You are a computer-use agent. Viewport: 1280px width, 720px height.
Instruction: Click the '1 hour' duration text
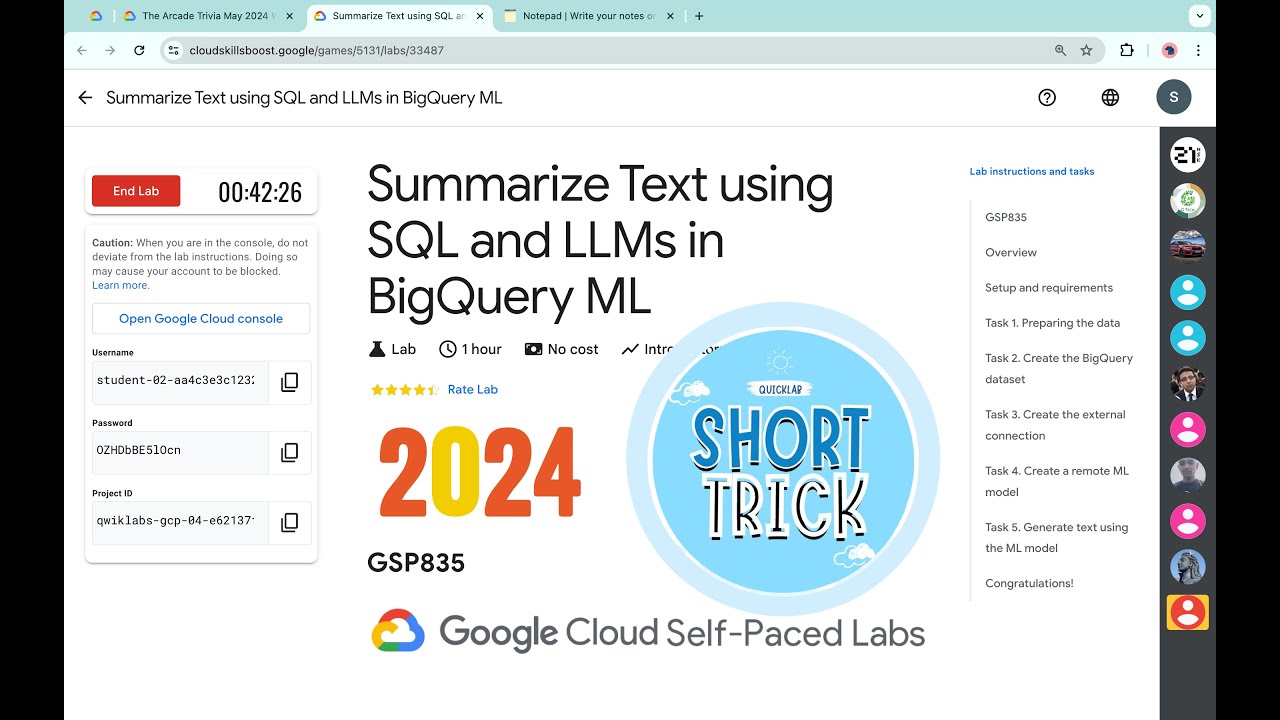tap(482, 349)
